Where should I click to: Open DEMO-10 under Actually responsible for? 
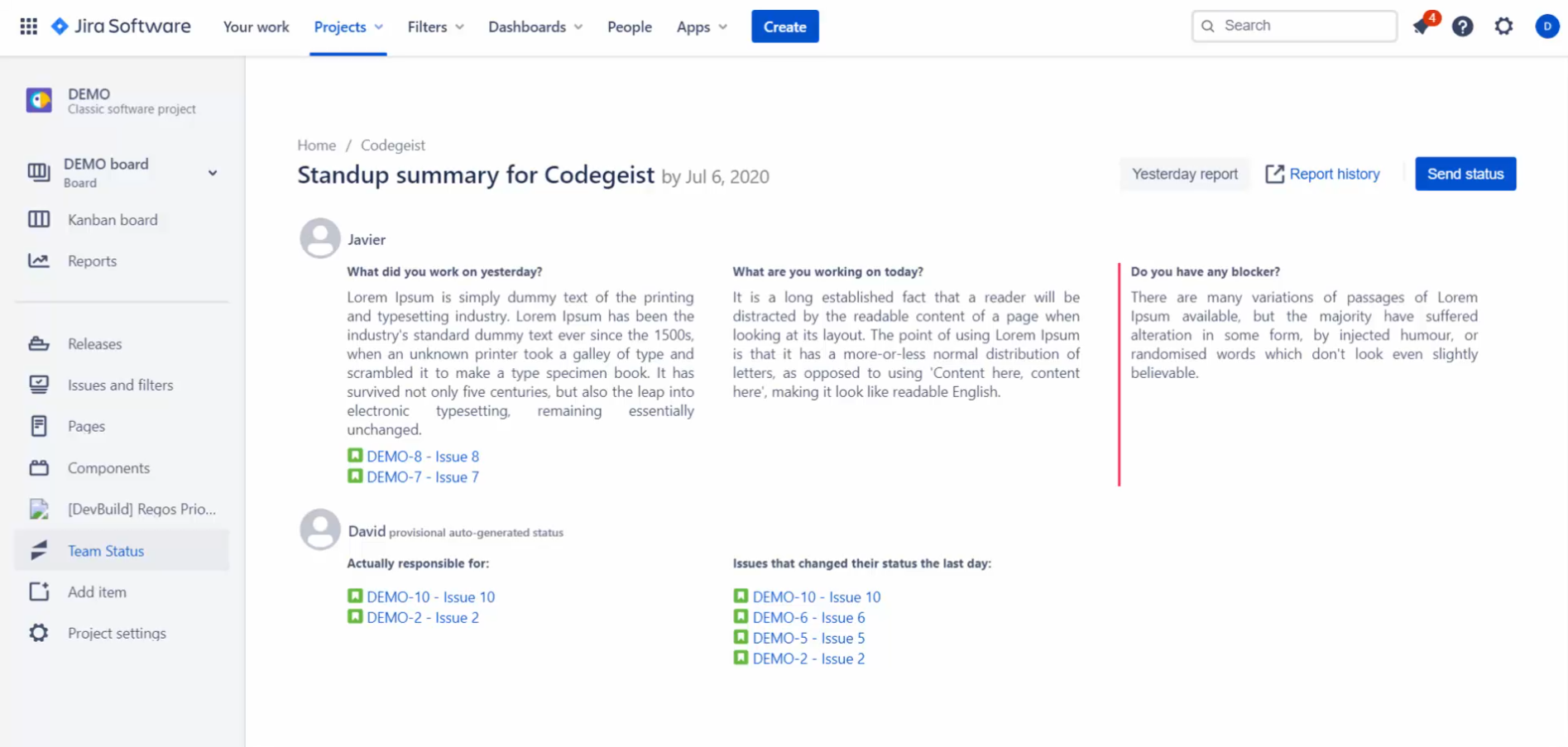click(430, 597)
